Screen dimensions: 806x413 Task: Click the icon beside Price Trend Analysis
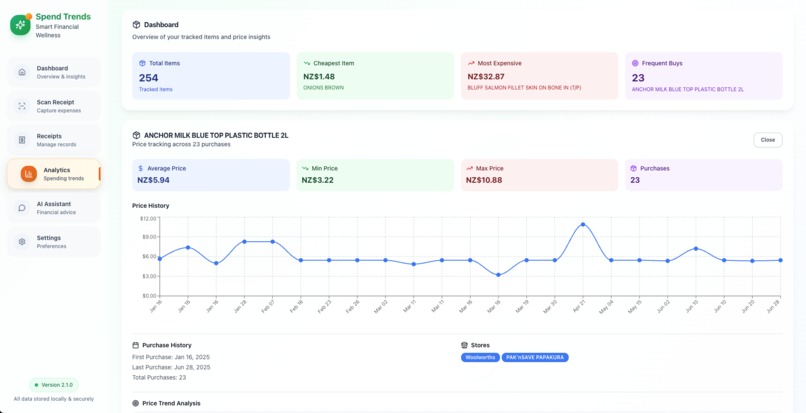136,403
